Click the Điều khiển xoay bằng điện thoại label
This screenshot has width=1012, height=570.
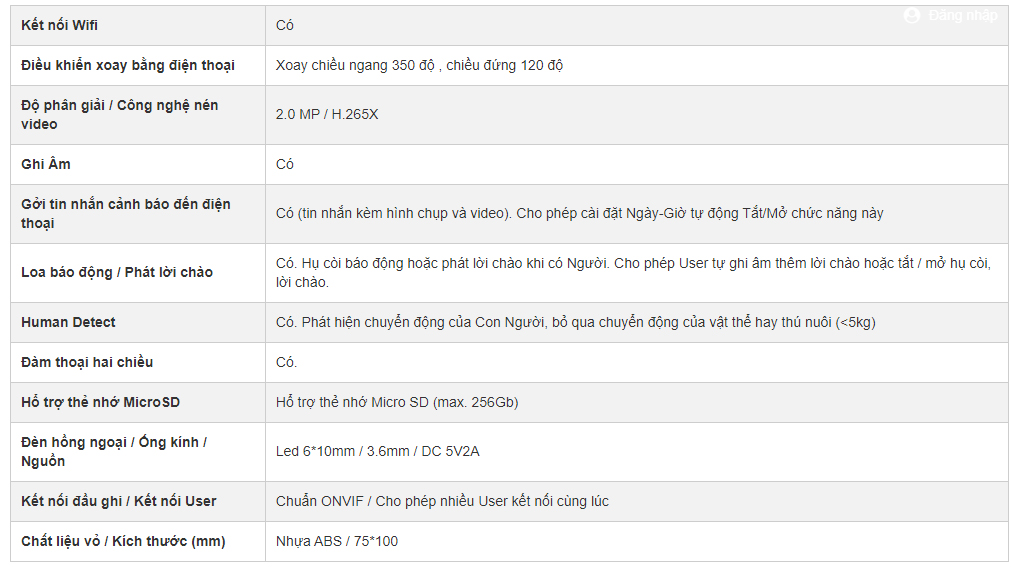coord(128,65)
